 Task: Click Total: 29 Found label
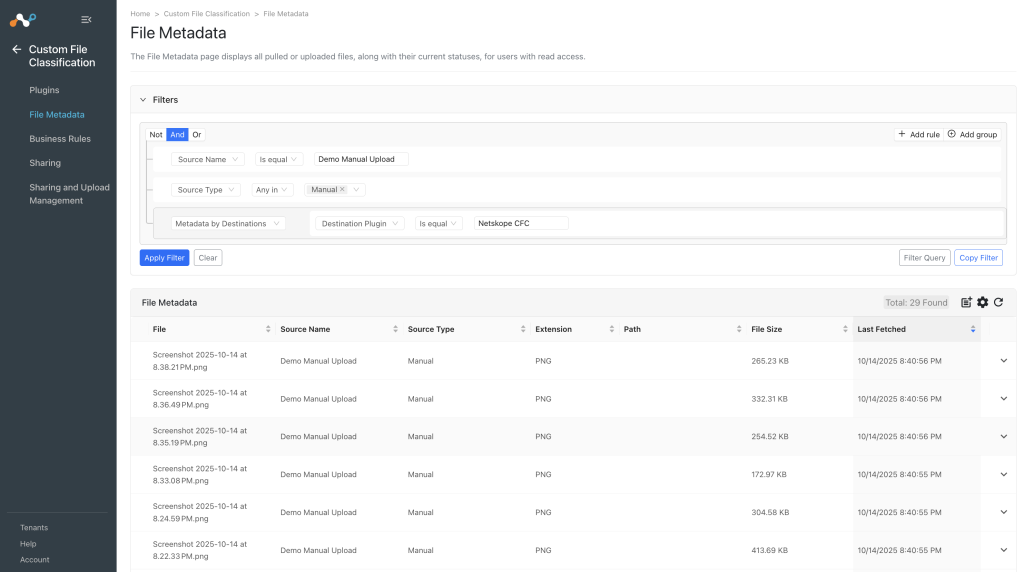(x=916, y=303)
